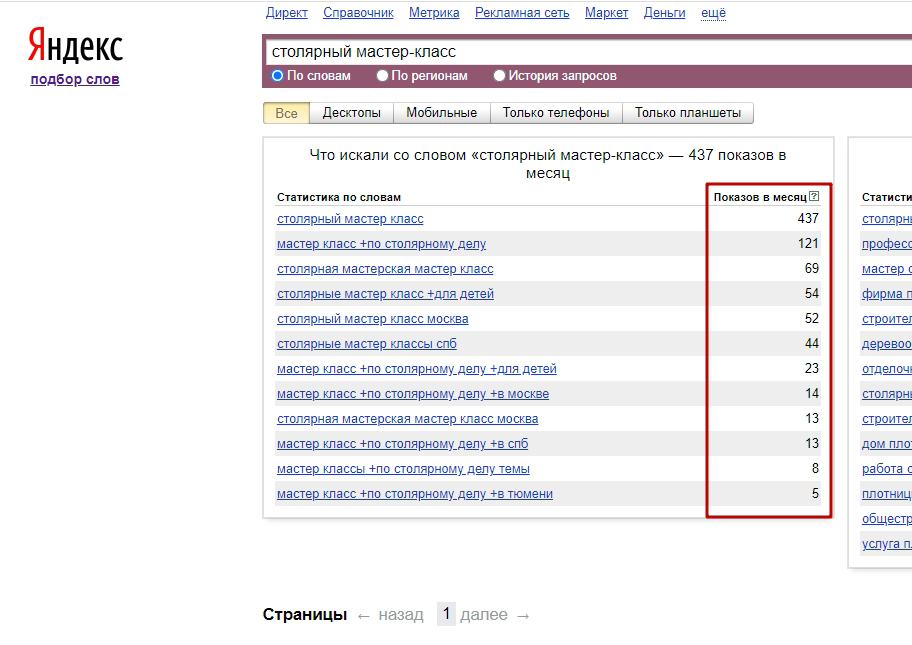Click the 52 impressions value
This screenshot has height=645, width=912.
[812, 319]
